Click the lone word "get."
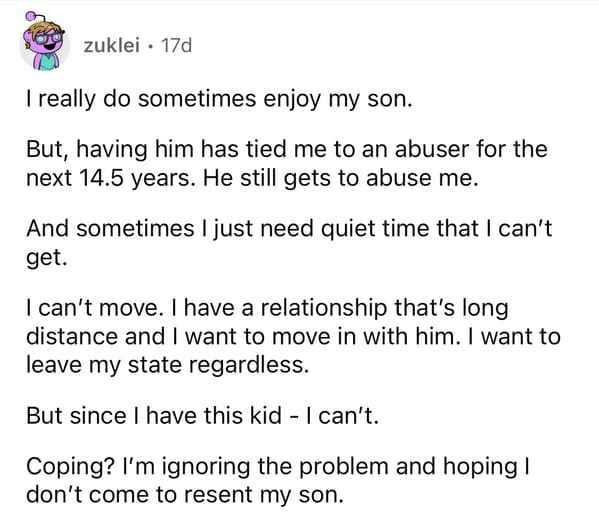Image resolution: width=599 pixels, height=512 pixels. pyautogui.click(x=47, y=258)
